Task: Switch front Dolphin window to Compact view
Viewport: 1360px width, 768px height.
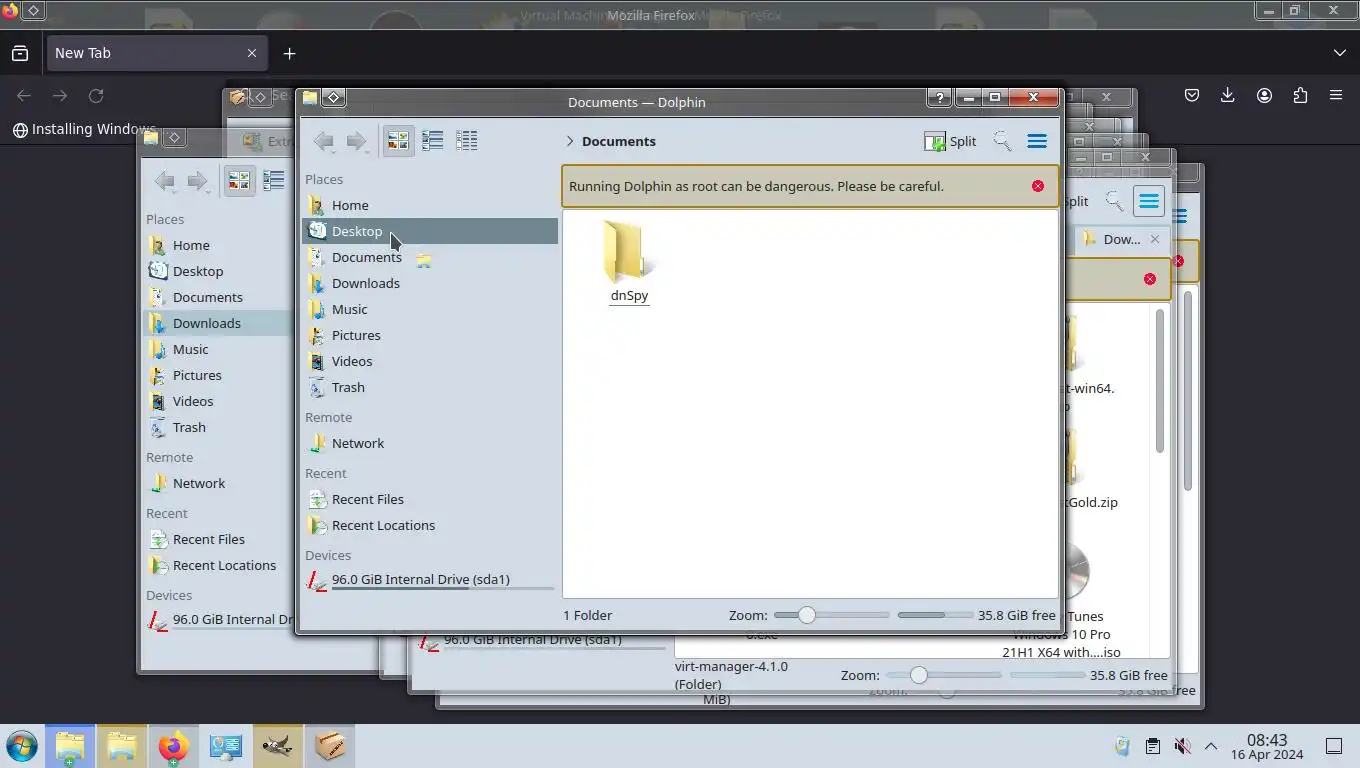Action: [x=432, y=141]
